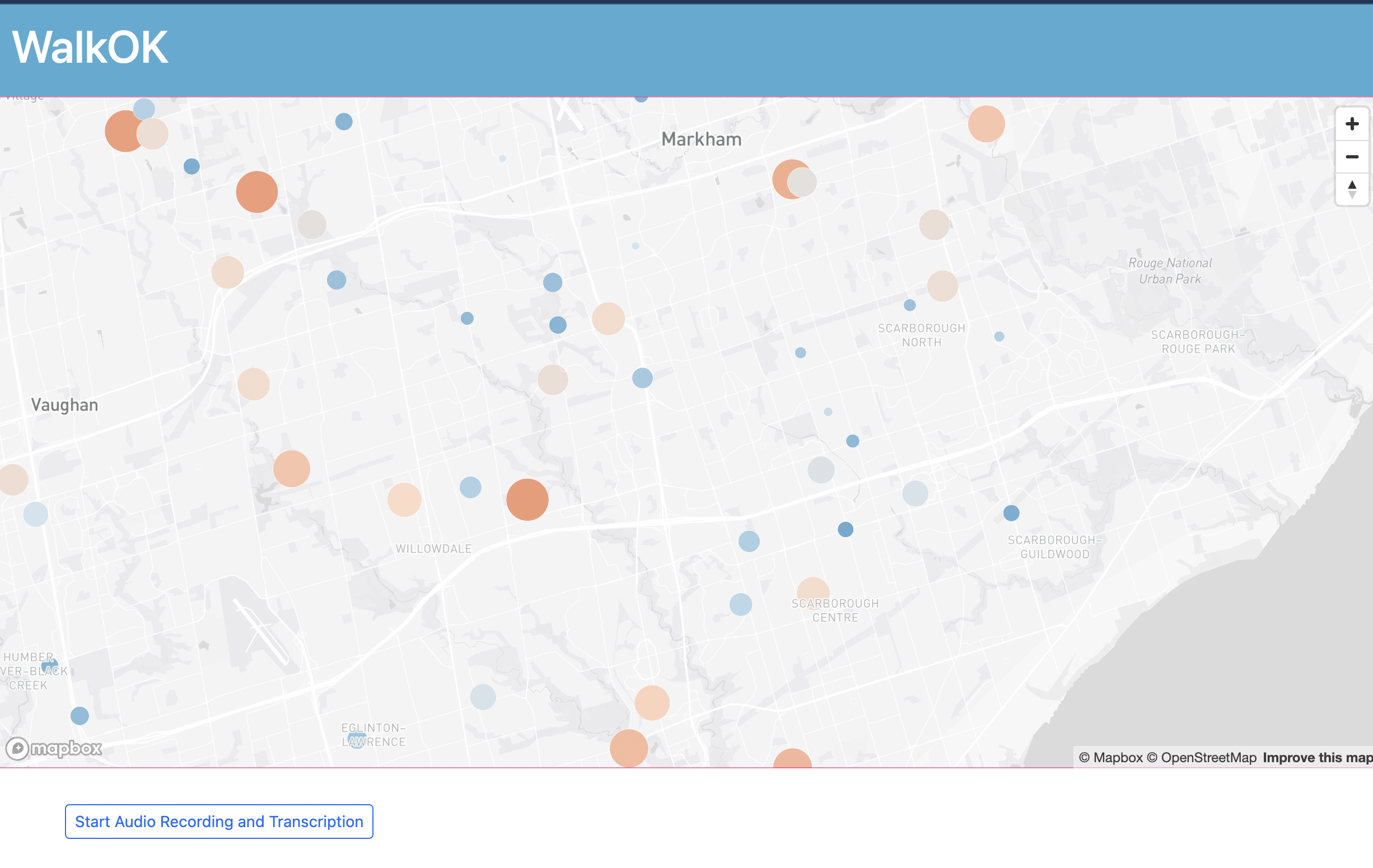Image resolution: width=1373 pixels, height=868 pixels.
Task: Click the small blue dot near Scarborough North label
Action: [x=909, y=305]
